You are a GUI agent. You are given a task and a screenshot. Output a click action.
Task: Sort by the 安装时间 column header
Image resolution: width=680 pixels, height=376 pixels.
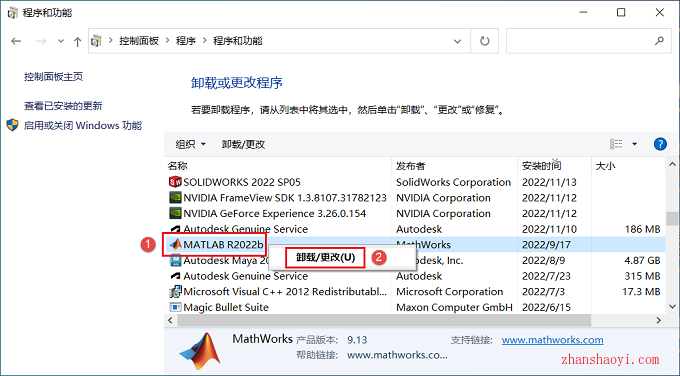pos(554,166)
